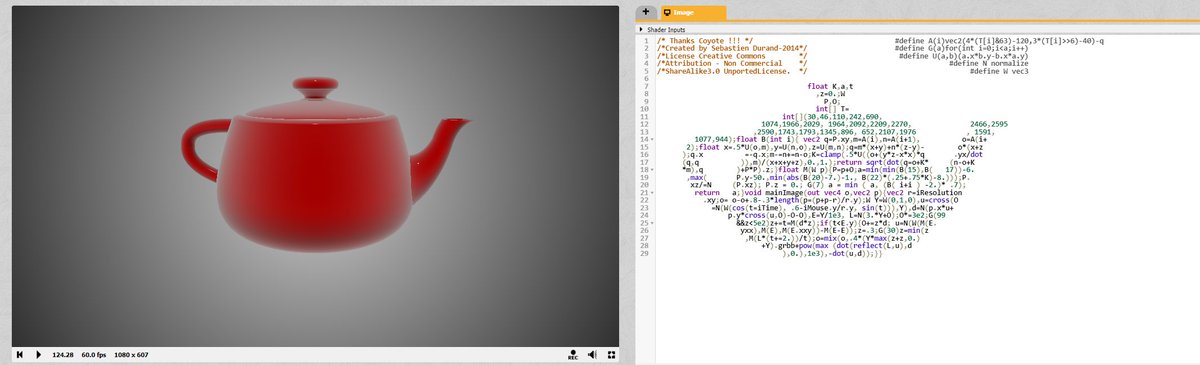Add a new buffer tab with plus

click(x=646, y=11)
